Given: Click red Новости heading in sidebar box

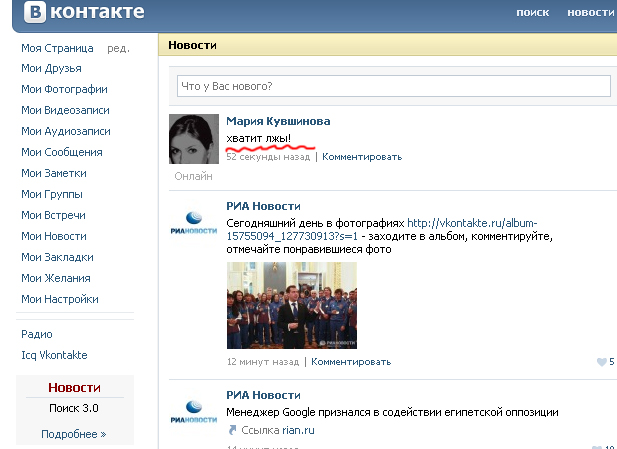Looking at the screenshot, I should pyautogui.click(x=74, y=388).
